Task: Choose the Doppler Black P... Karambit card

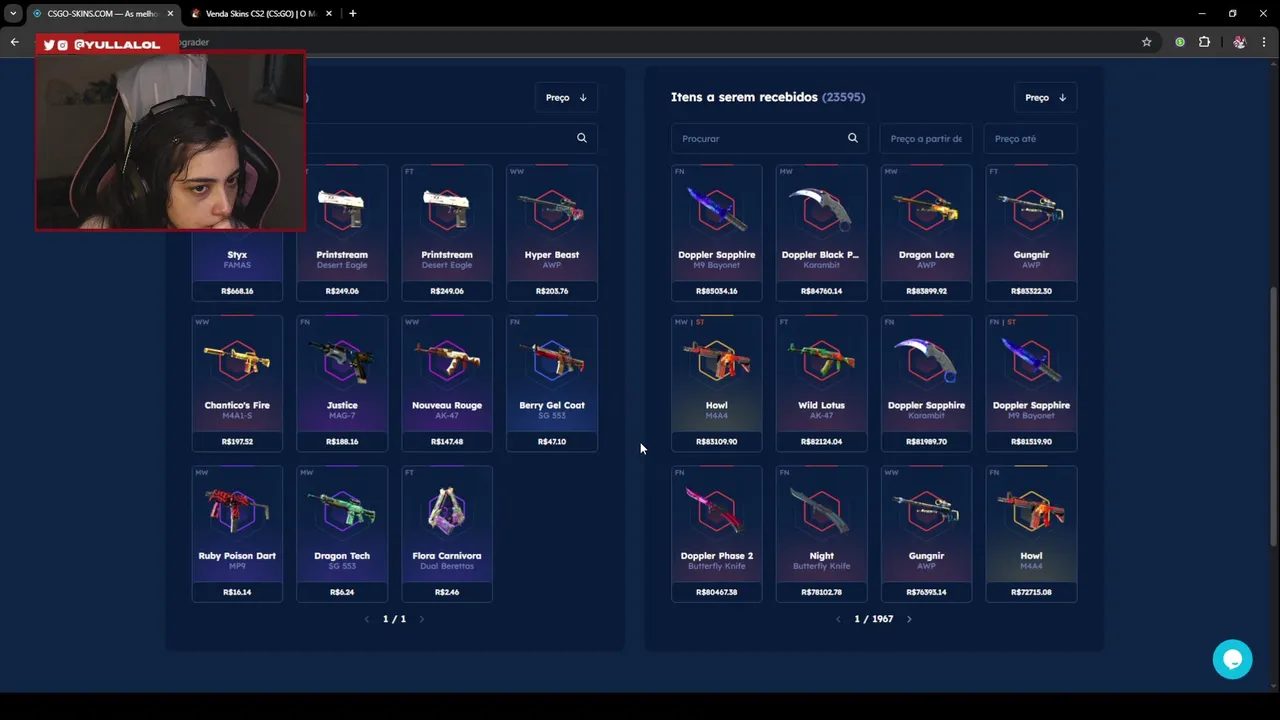Action: [x=821, y=233]
